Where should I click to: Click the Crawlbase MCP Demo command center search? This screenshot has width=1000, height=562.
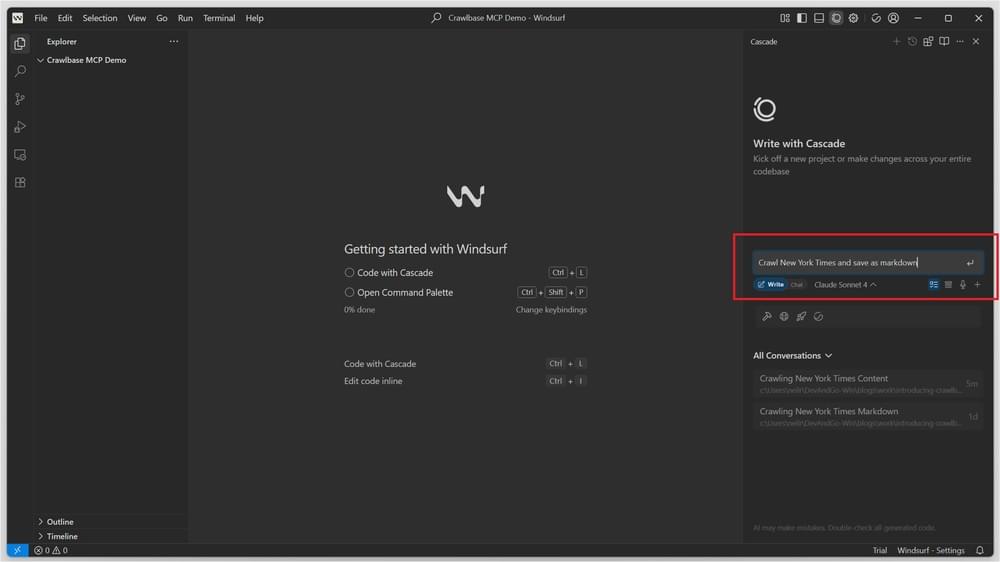(x=498, y=18)
